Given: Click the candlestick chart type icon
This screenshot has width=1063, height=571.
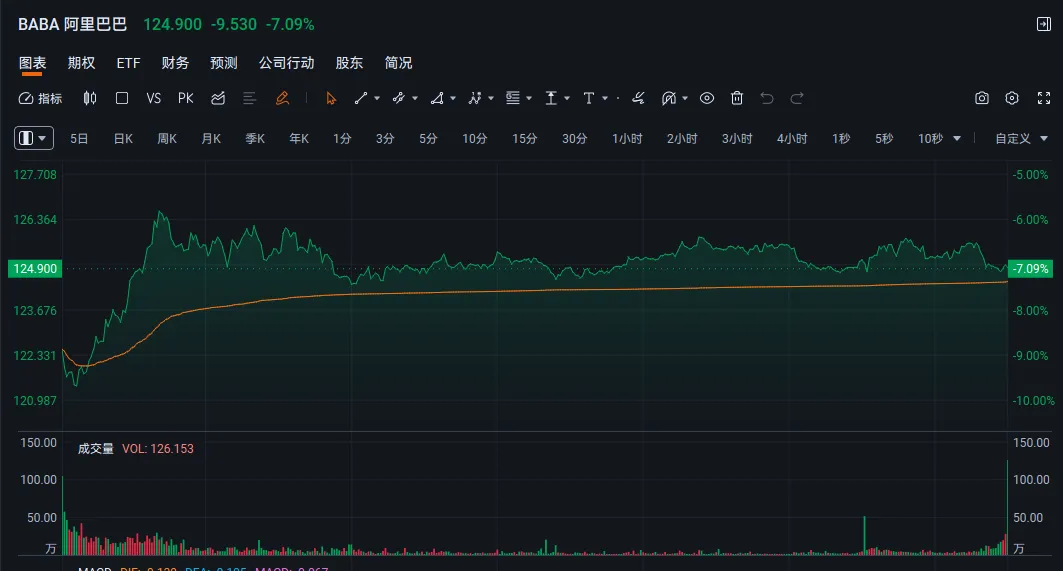Looking at the screenshot, I should (x=90, y=98).
